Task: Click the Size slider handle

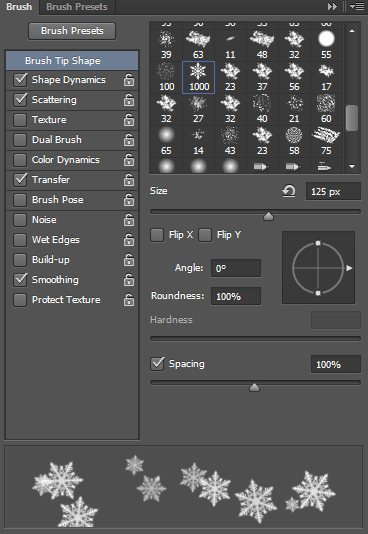Action: 269,216
